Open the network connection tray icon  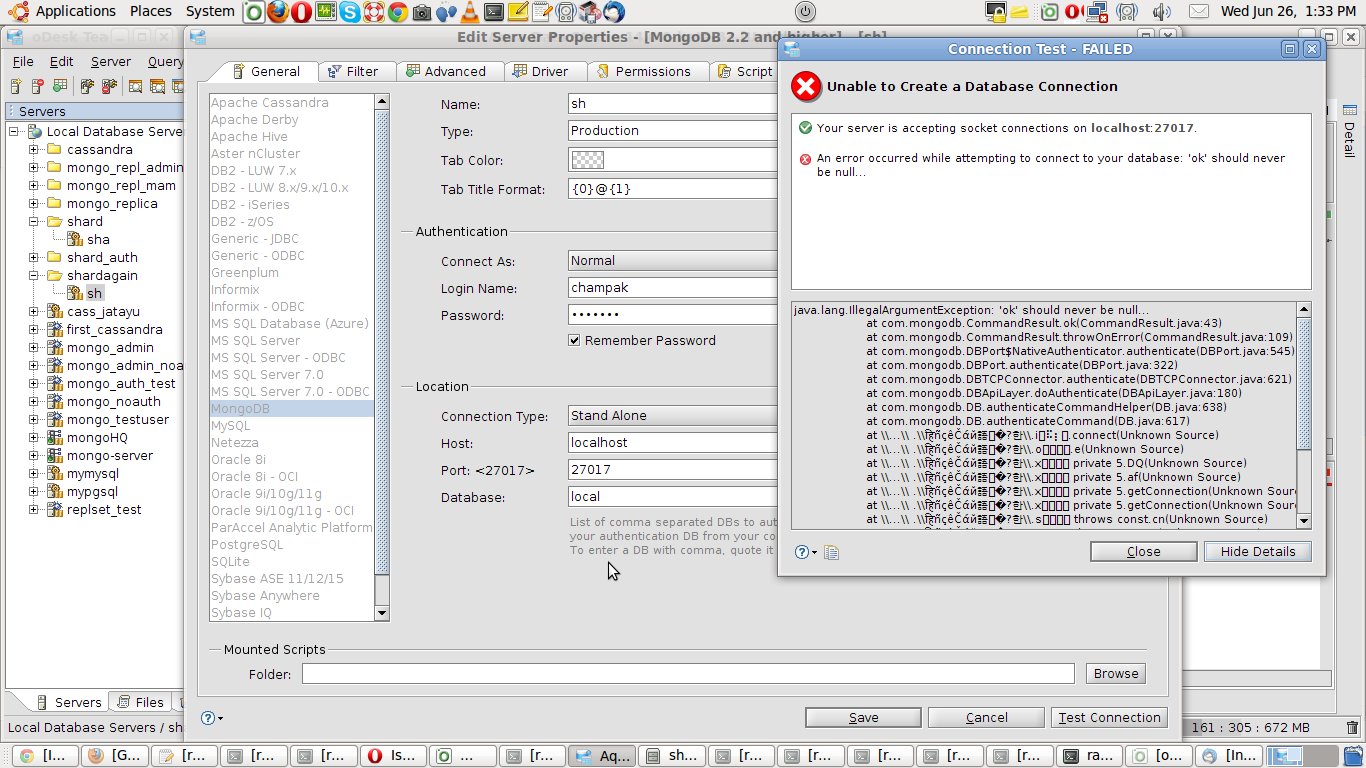(x=1097, y=12)
